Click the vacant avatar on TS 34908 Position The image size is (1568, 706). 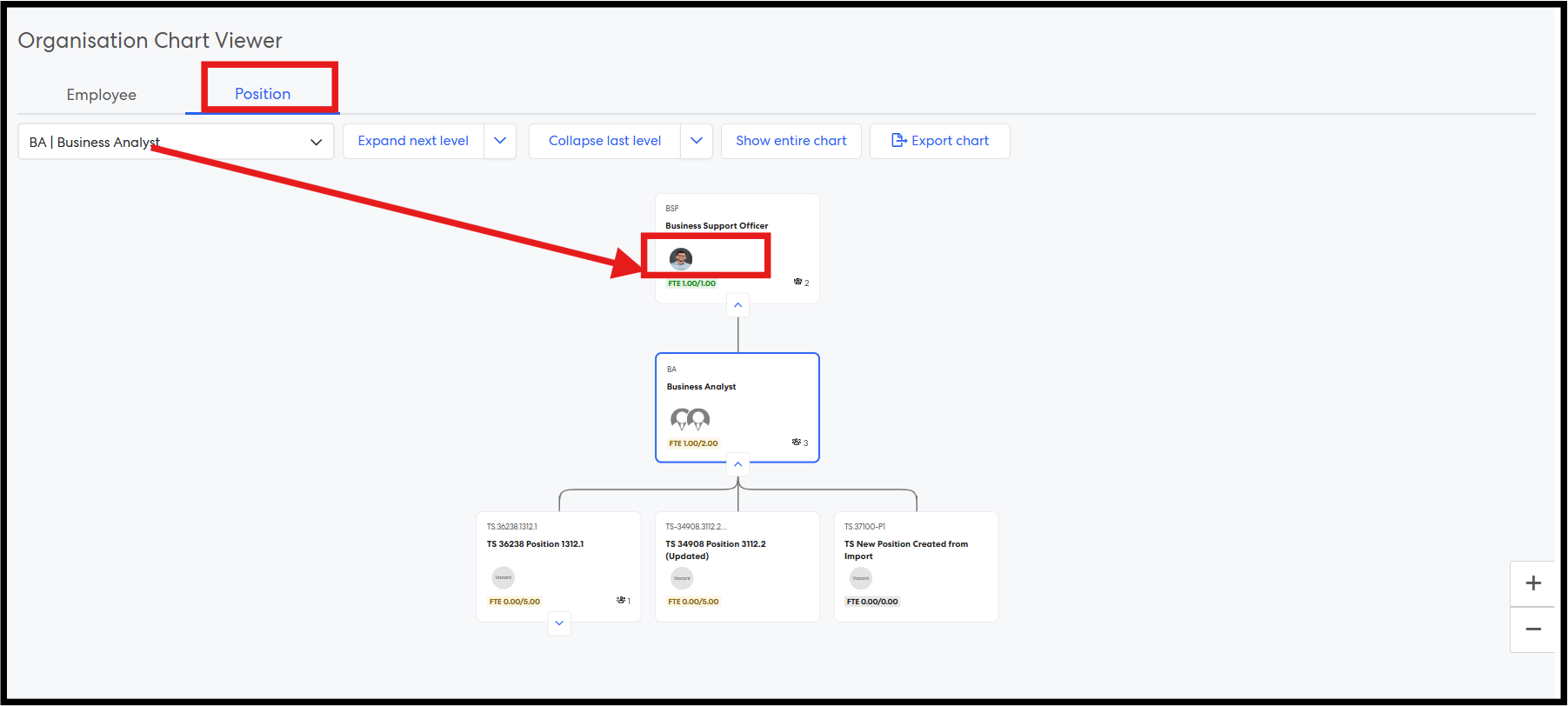click(x=682, y=578)
